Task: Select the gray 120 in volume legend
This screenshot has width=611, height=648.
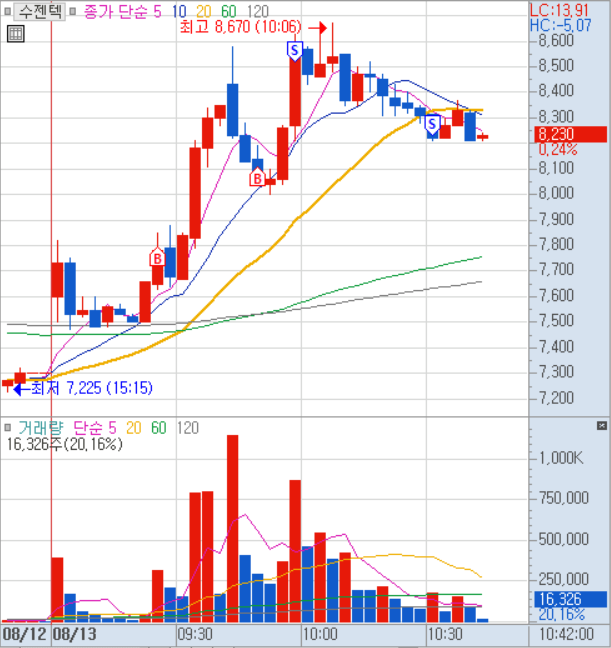Action: click(x=187, y=428)
